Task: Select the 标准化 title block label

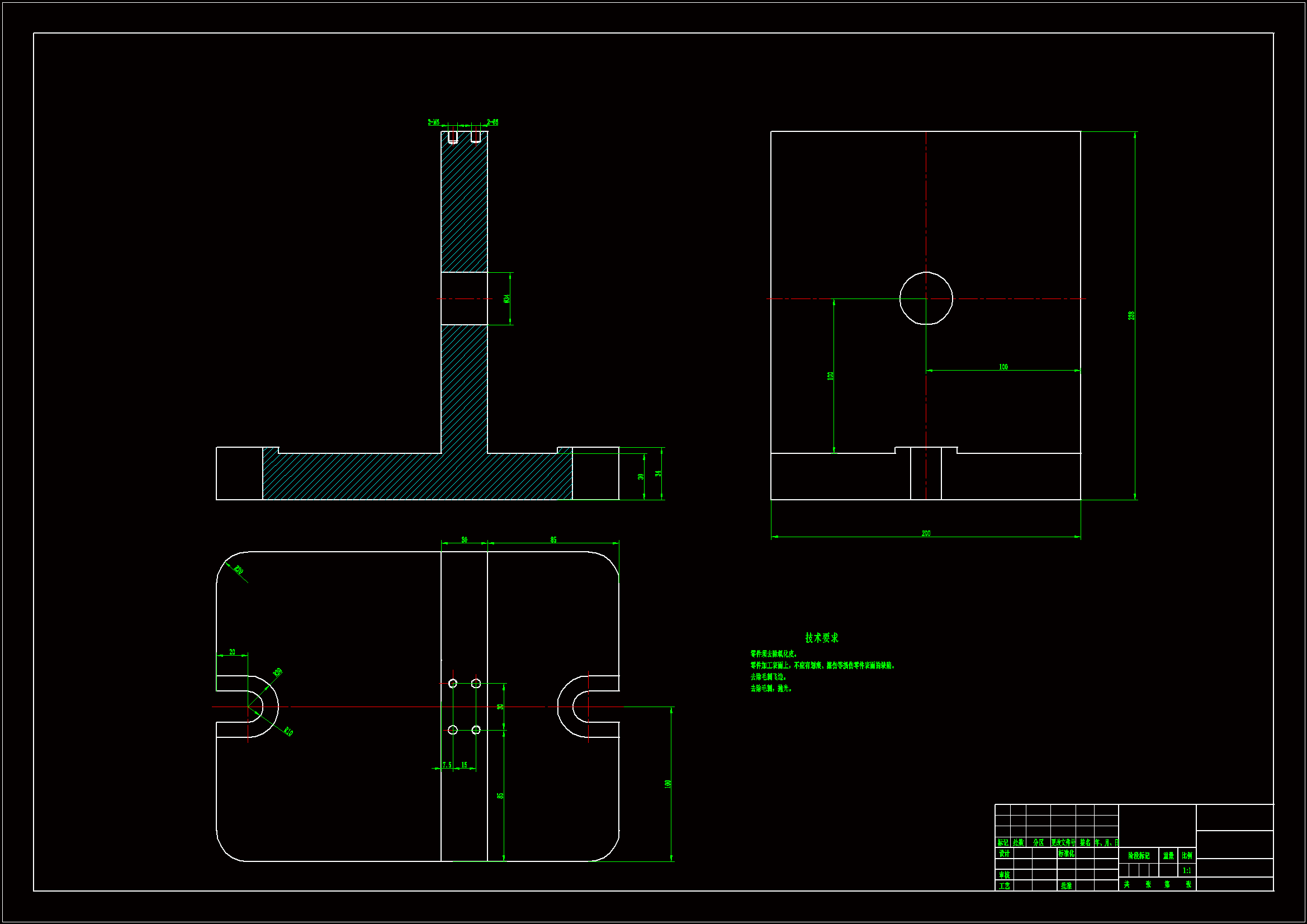Action: (1066, 854)
